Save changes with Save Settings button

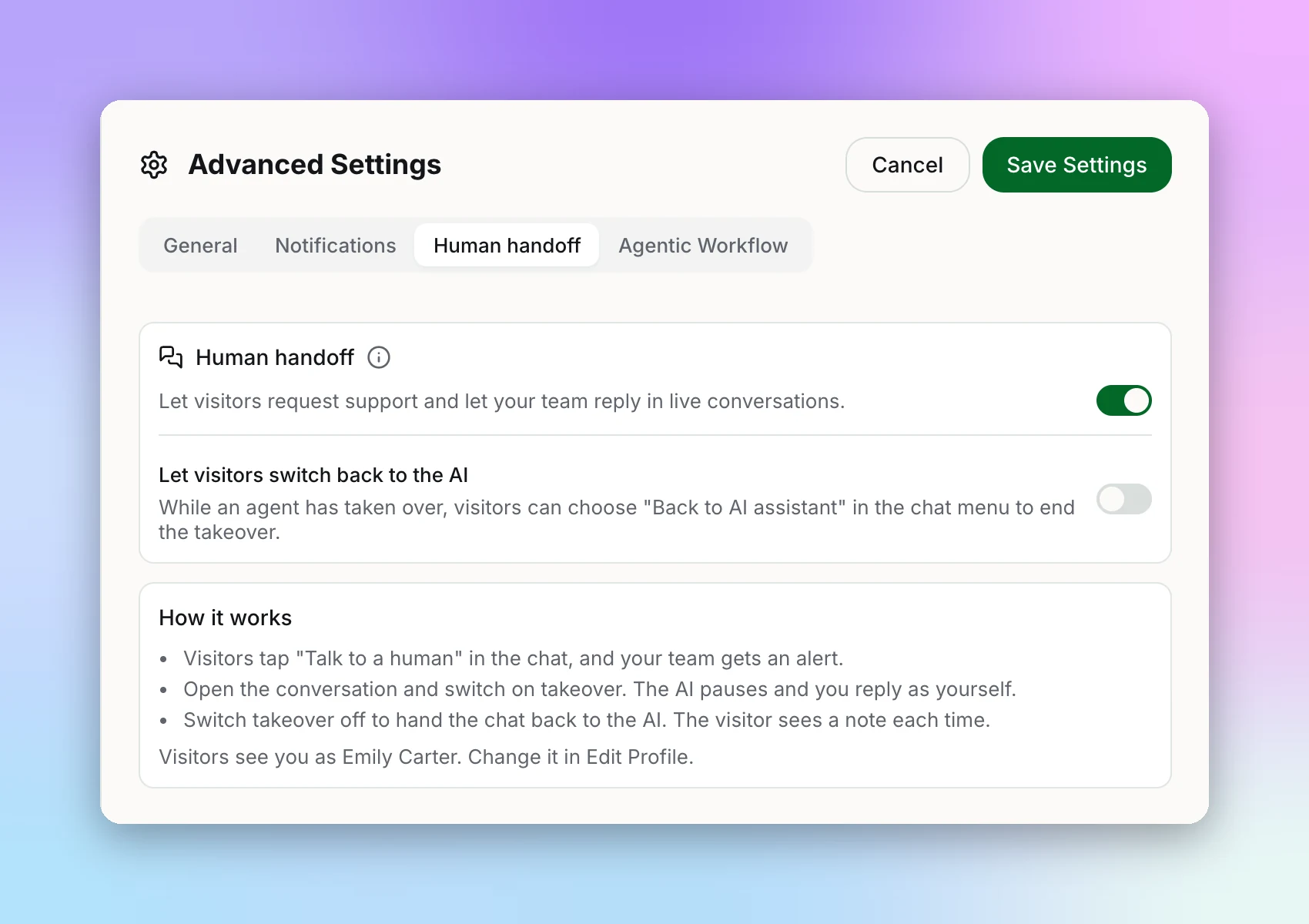(x=1076, y=165)
